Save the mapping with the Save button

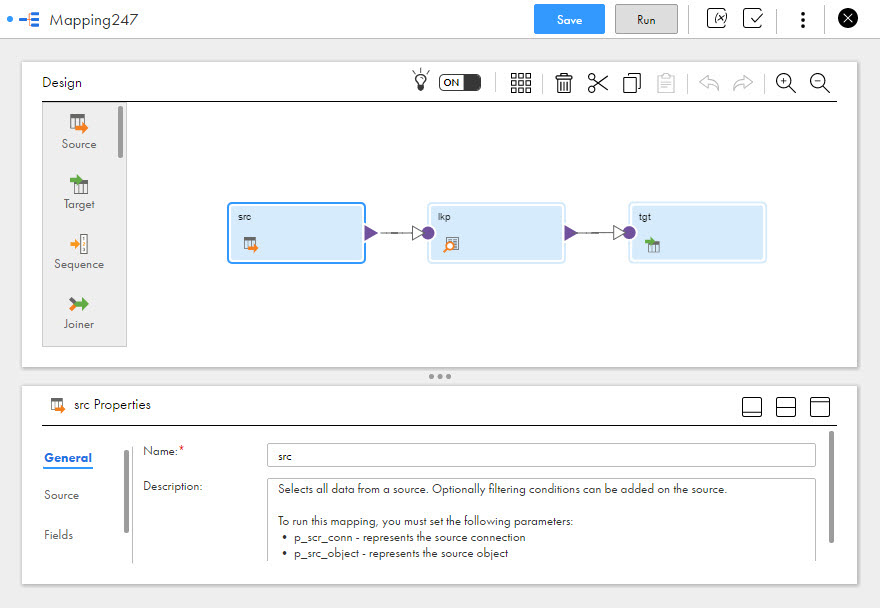[x=569, y=20]
